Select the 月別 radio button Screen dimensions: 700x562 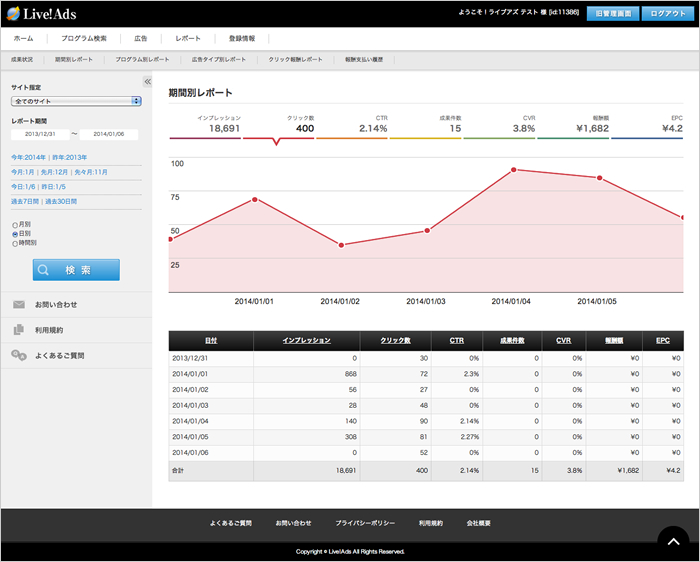[15, 225]
